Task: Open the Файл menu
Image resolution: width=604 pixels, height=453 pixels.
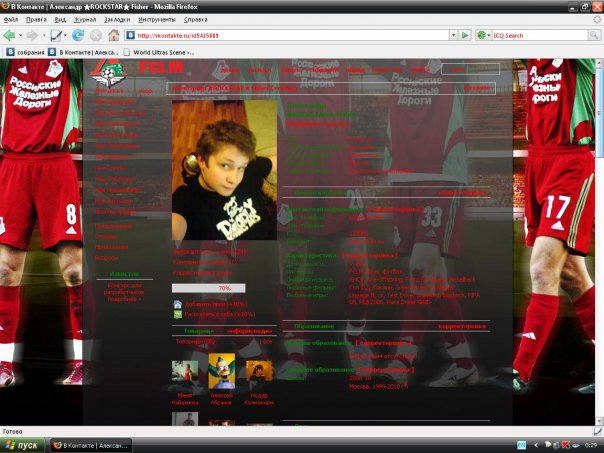Action: click(x=11, y=19)
